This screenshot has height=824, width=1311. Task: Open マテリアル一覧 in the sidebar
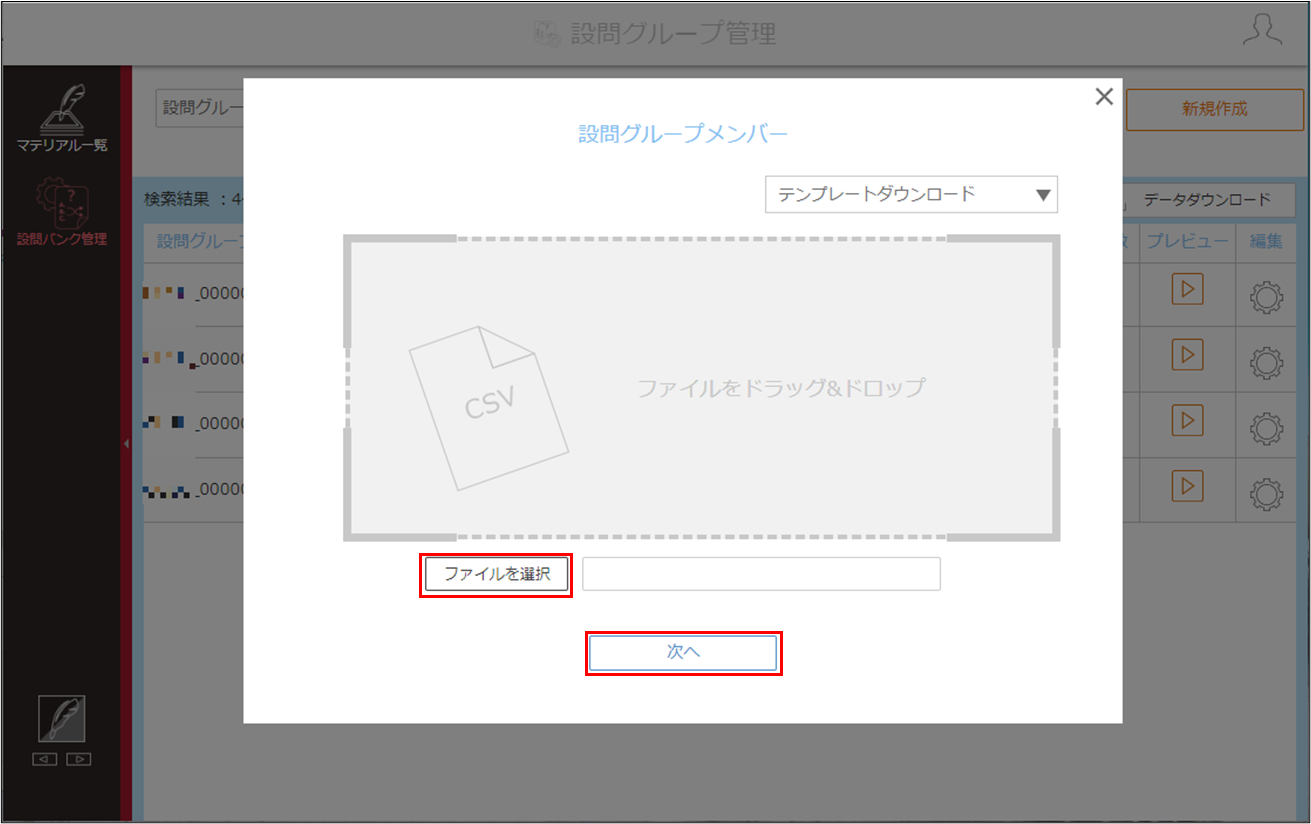coord(61,118)
